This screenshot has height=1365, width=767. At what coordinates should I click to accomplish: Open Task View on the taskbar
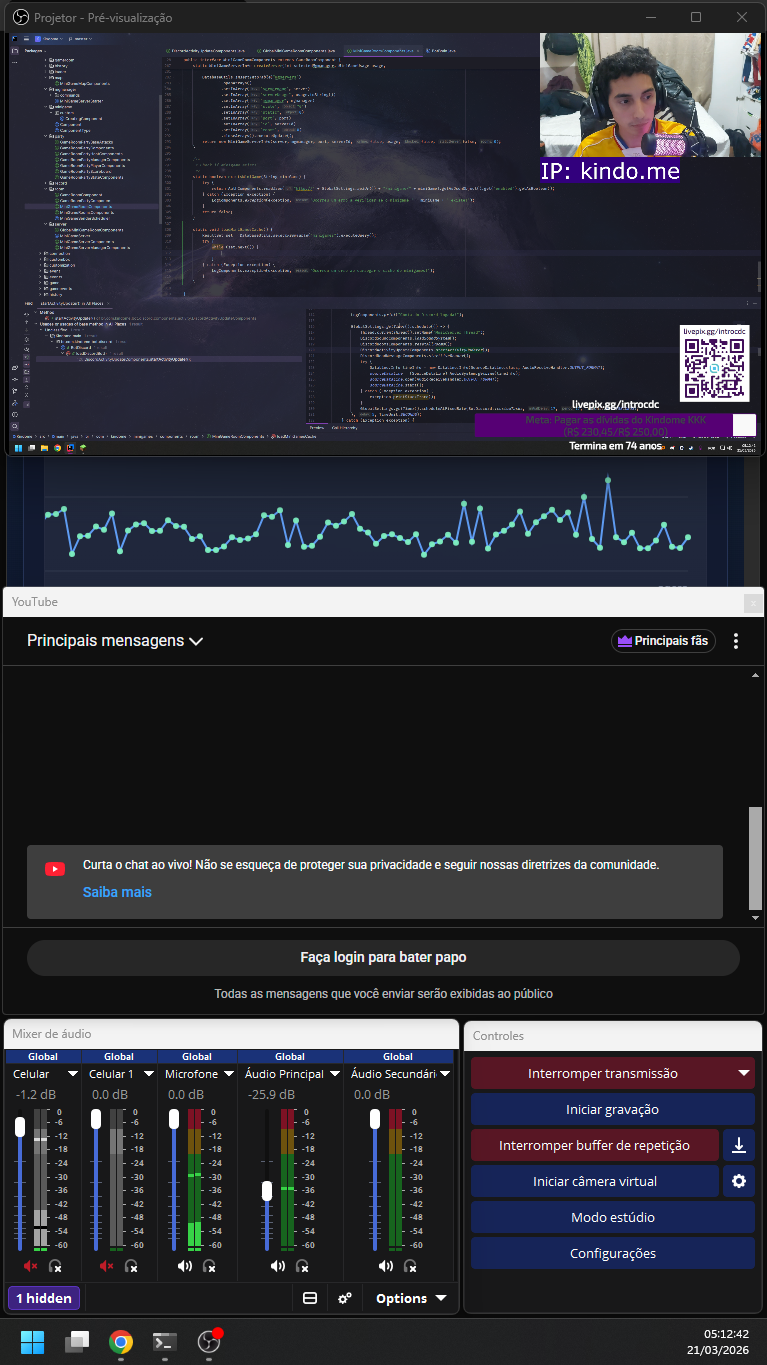[x=77, y=1342]
